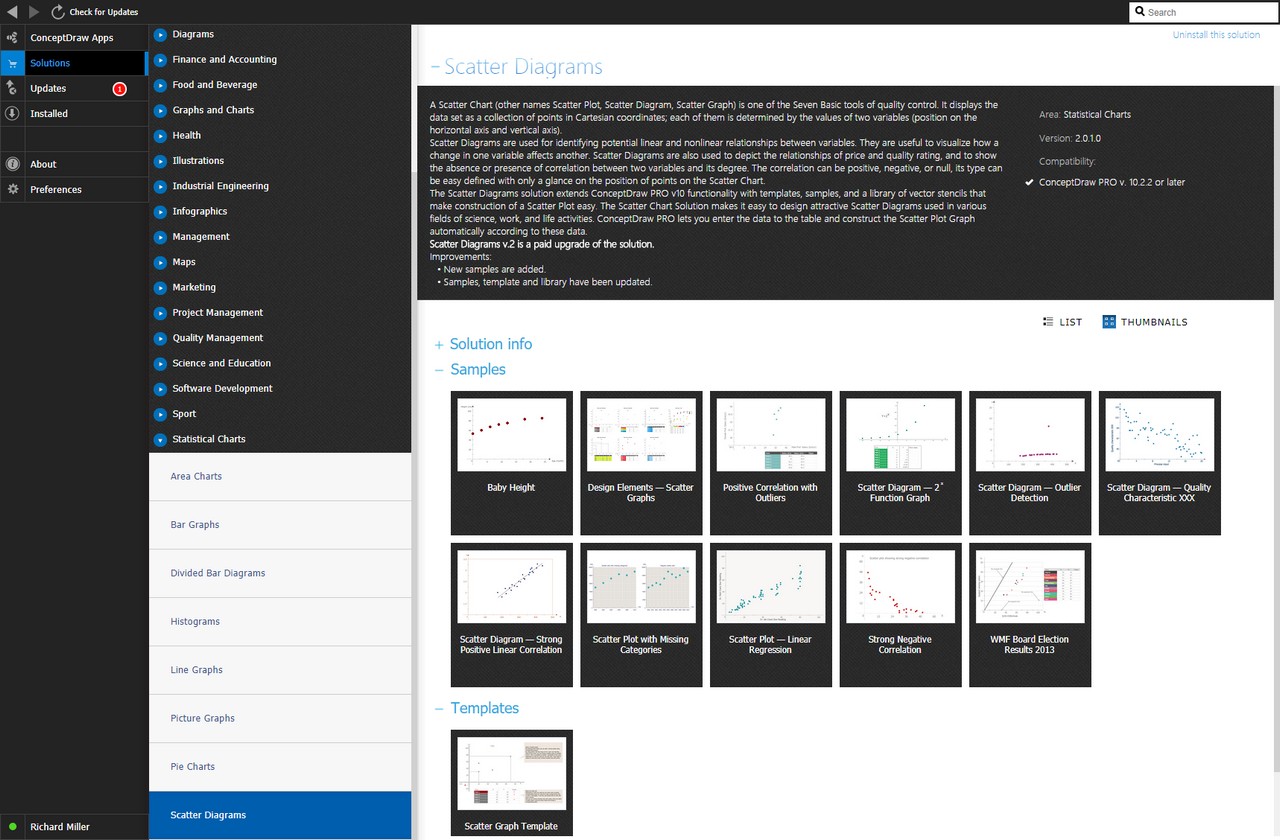Click the search magnifier icon
Screen dimensions: 1280x840
click(x=1140, y=12)
